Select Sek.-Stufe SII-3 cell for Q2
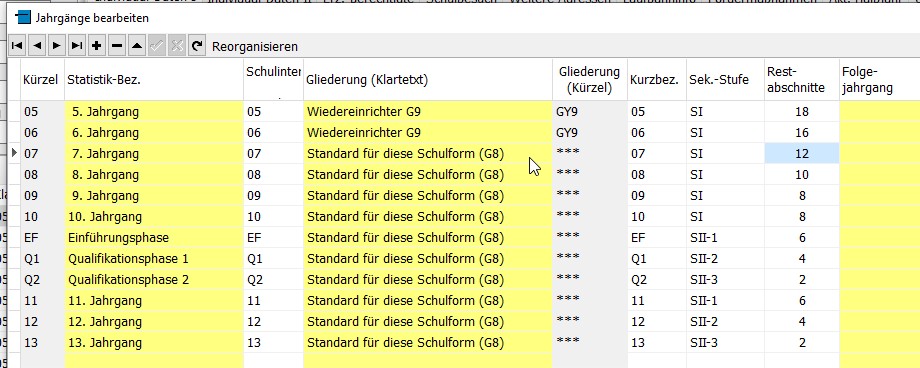 [x=725, y=280]
